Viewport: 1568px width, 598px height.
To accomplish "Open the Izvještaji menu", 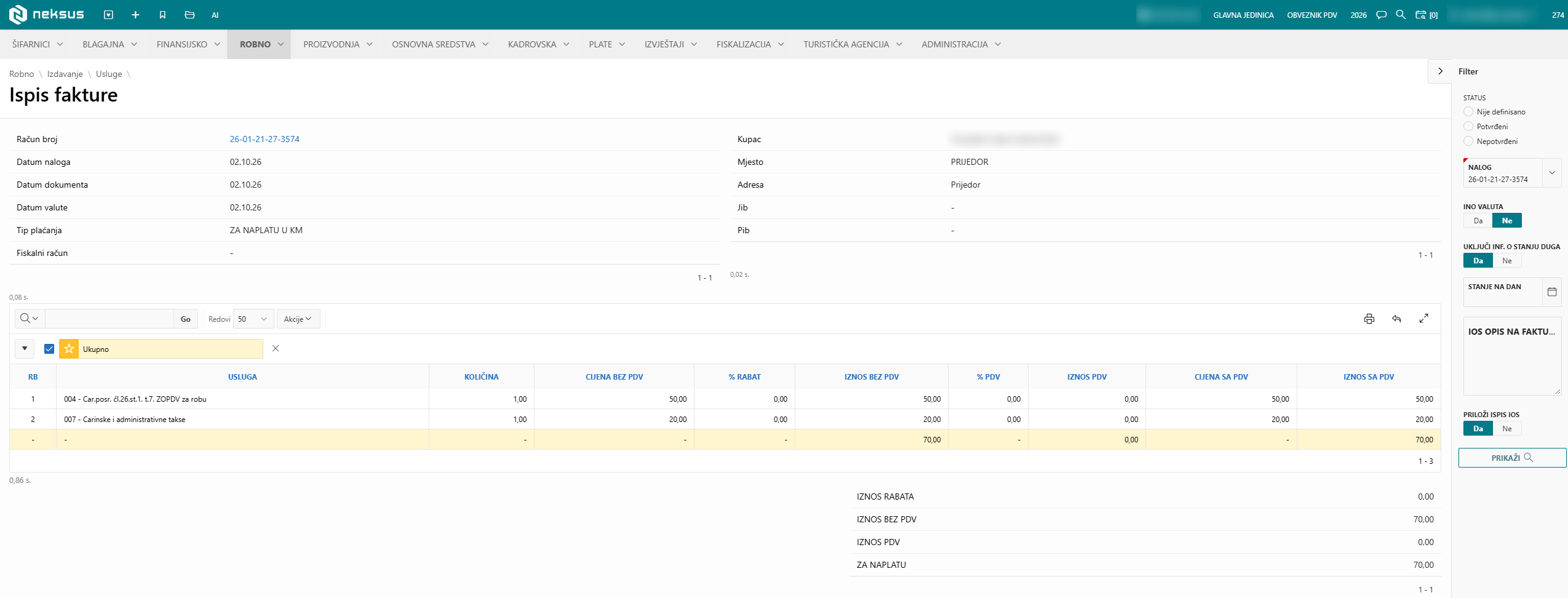I will click(x=671, y=44).
